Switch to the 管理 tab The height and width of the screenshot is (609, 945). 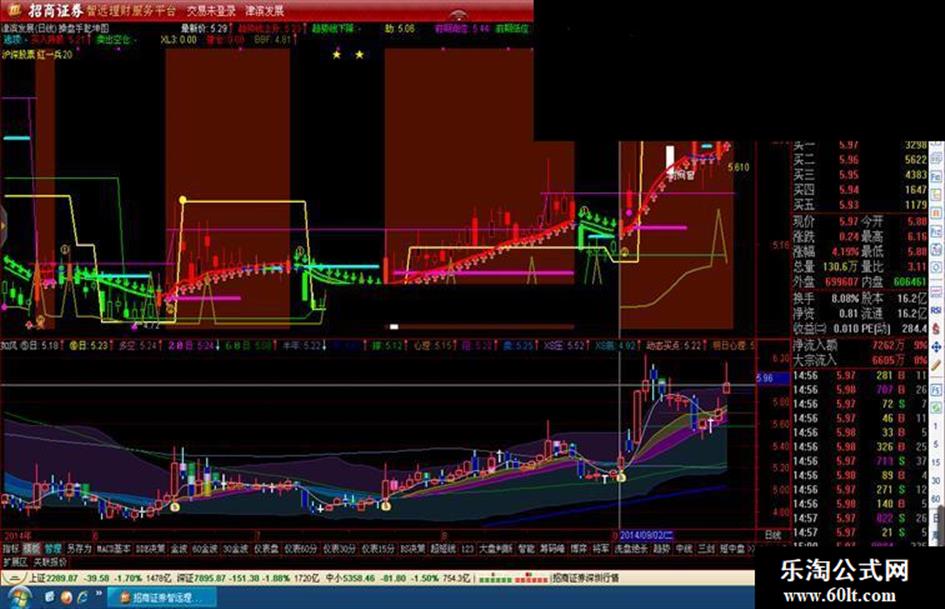tap(52, 549)
